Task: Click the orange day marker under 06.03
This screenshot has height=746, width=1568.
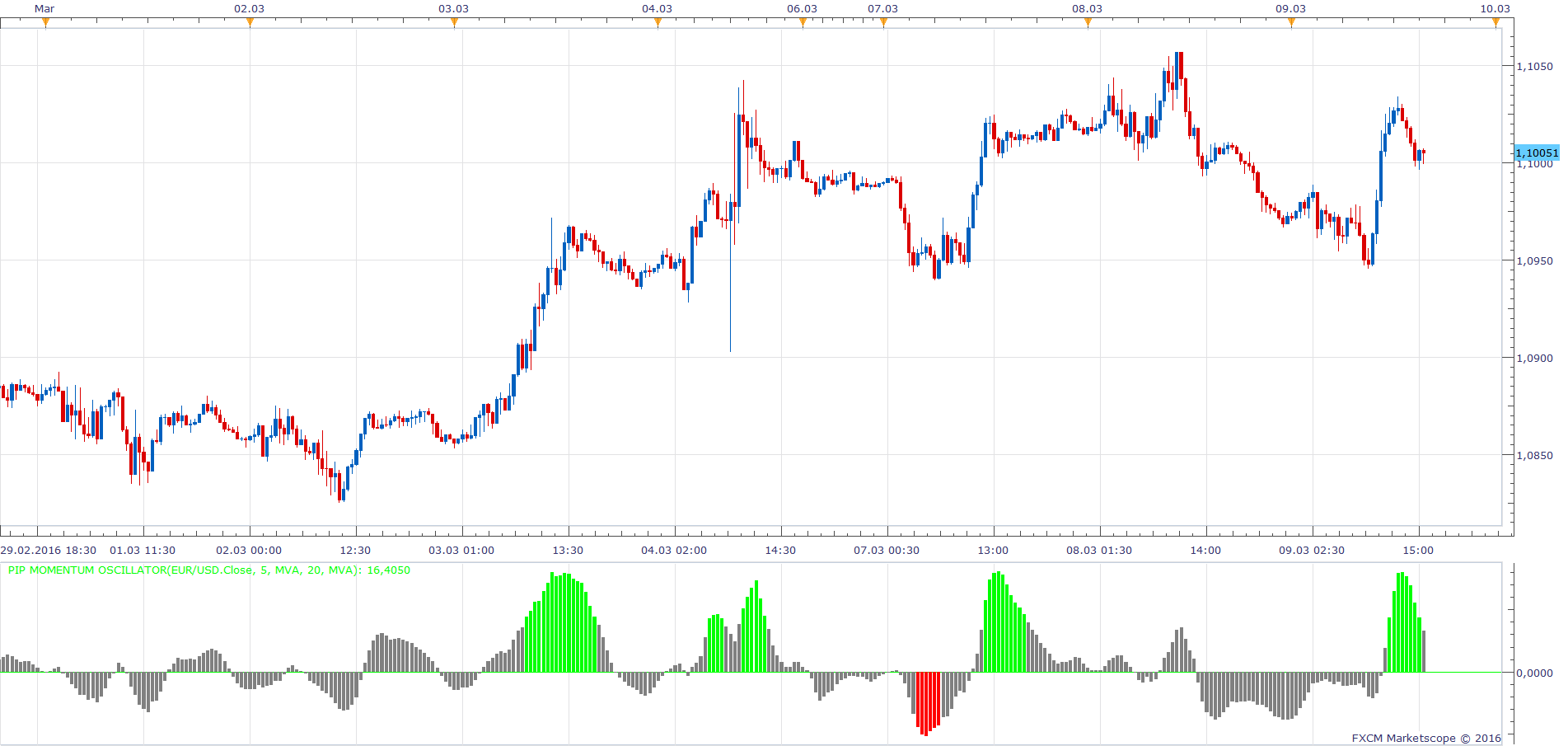Action: [x=803, y=22]
